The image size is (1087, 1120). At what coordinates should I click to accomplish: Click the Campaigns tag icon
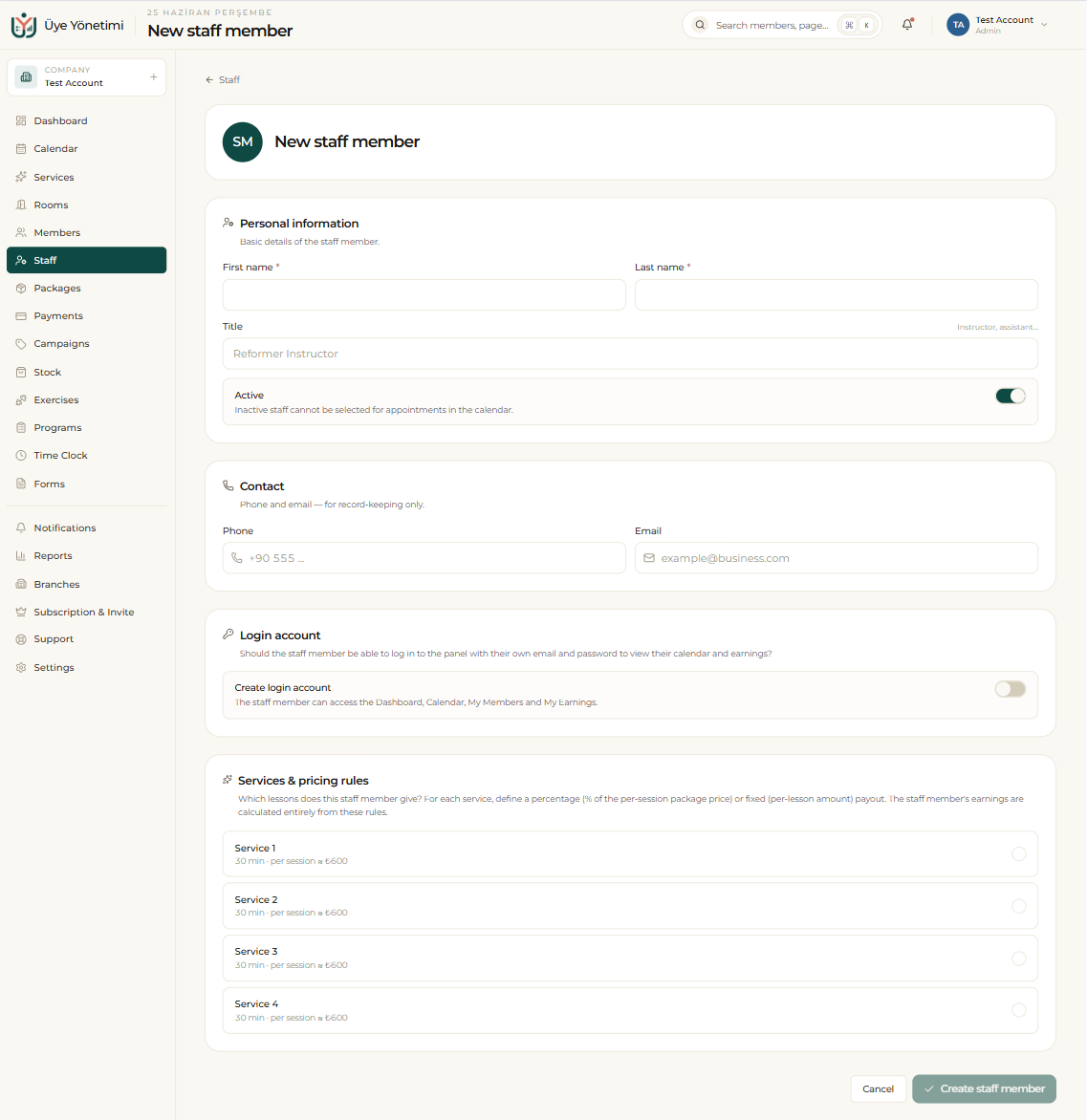21,344
